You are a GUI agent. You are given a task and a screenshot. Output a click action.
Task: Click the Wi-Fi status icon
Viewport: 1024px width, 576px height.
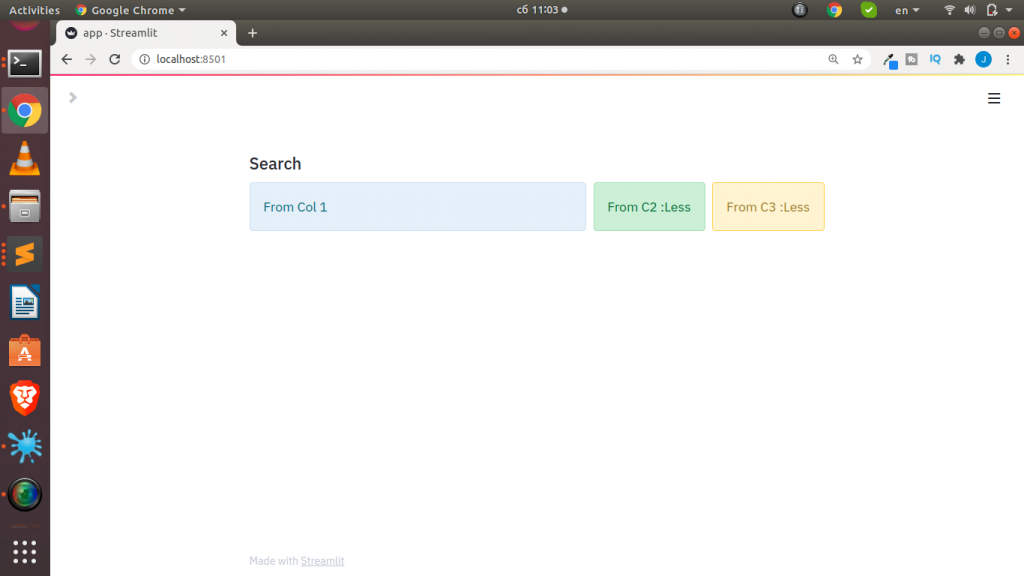point(950,10)
